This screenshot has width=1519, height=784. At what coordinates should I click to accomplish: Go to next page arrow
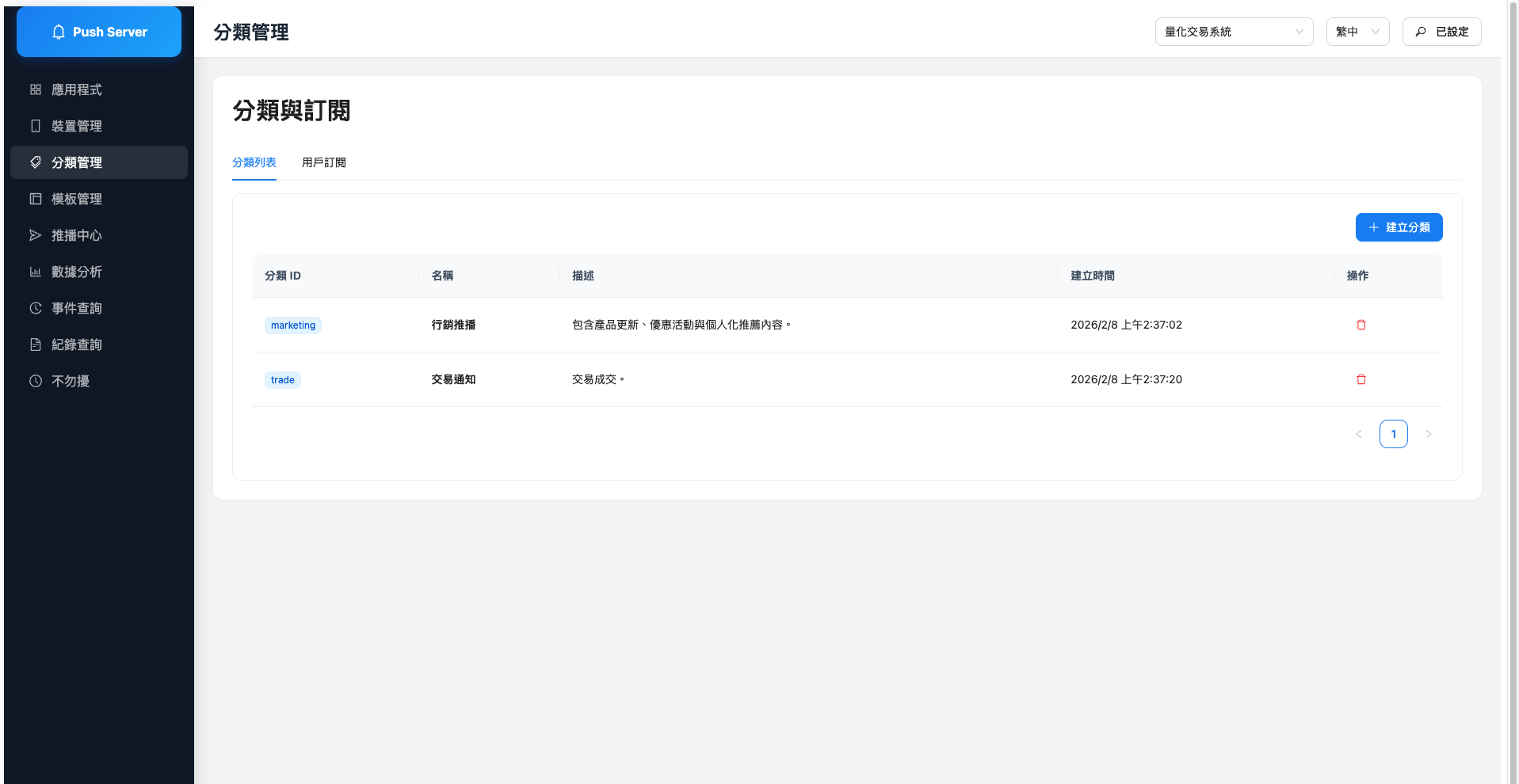pos(1429,434)
